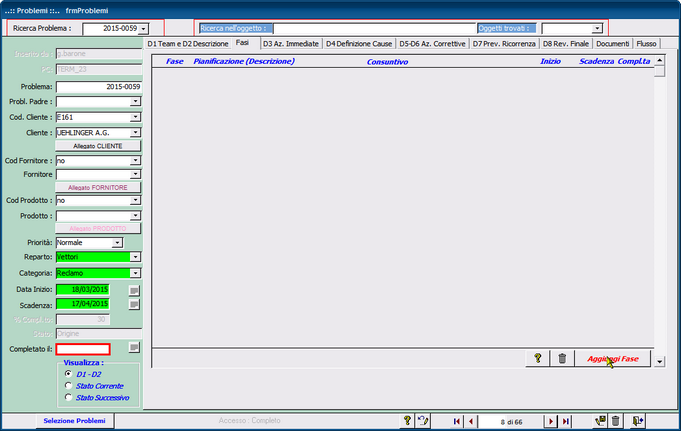
Task: Expand the Cod. Cliente dropdown
Action: [136, 117]
